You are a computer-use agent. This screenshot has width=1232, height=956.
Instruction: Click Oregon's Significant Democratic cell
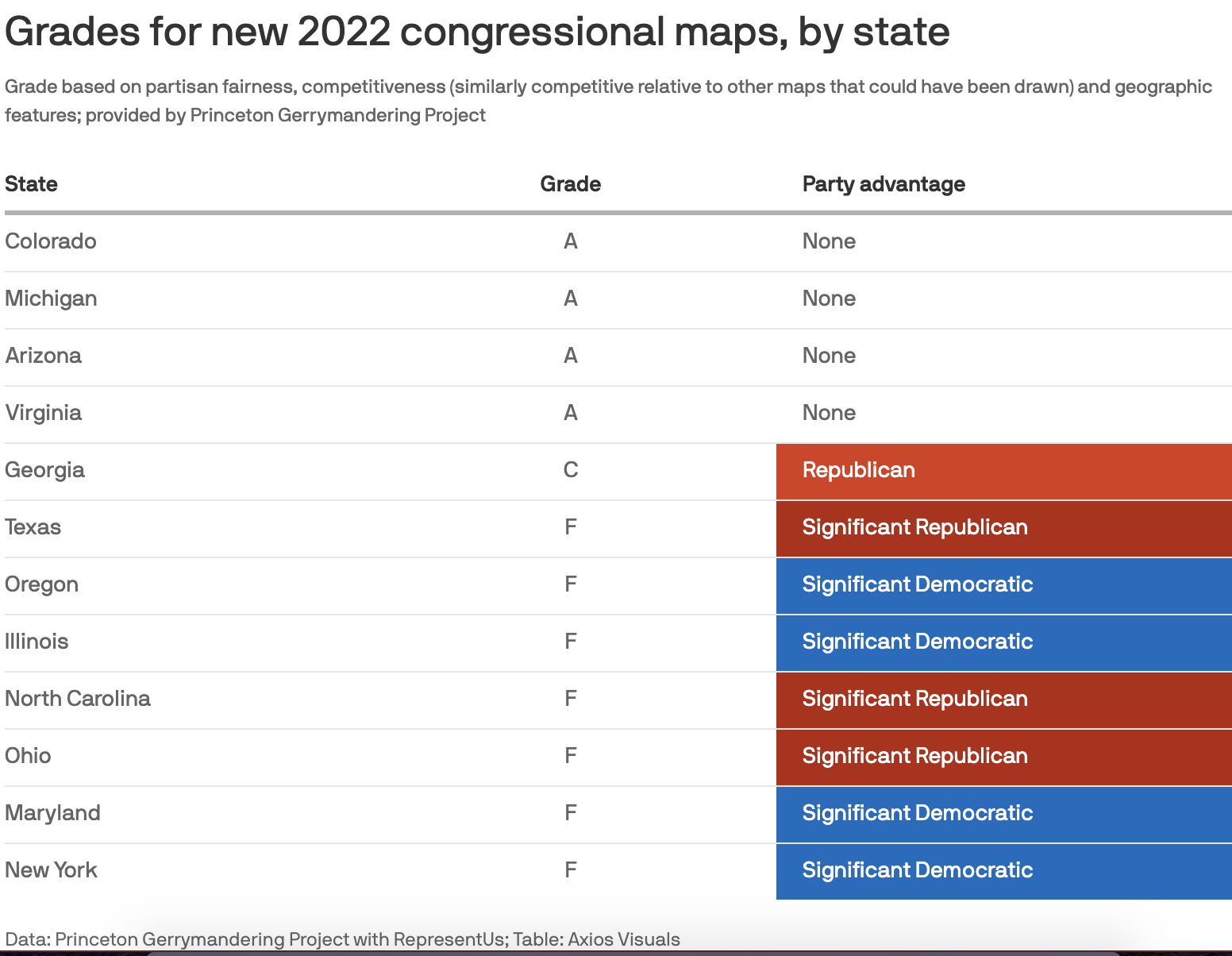point(1003,585)
